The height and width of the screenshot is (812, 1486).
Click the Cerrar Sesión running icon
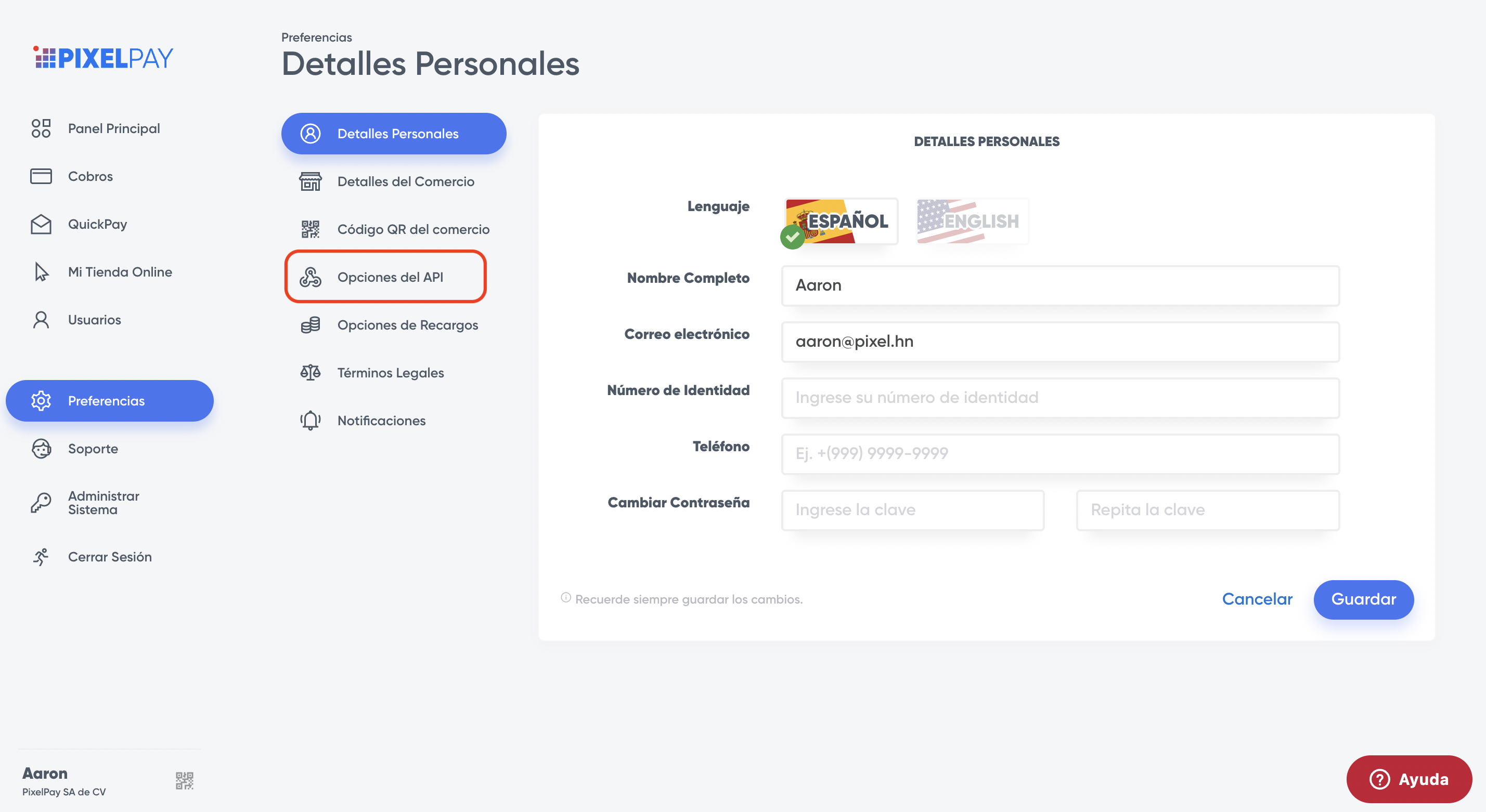click(41, 557)
